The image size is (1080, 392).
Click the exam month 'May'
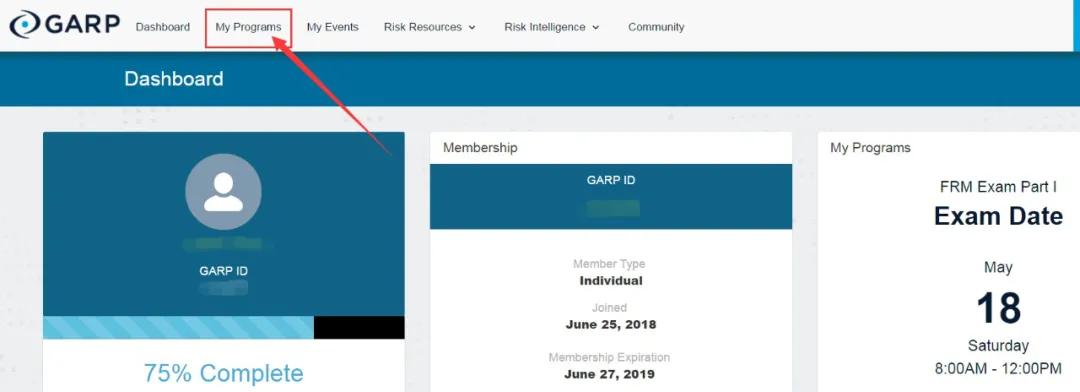998,267
